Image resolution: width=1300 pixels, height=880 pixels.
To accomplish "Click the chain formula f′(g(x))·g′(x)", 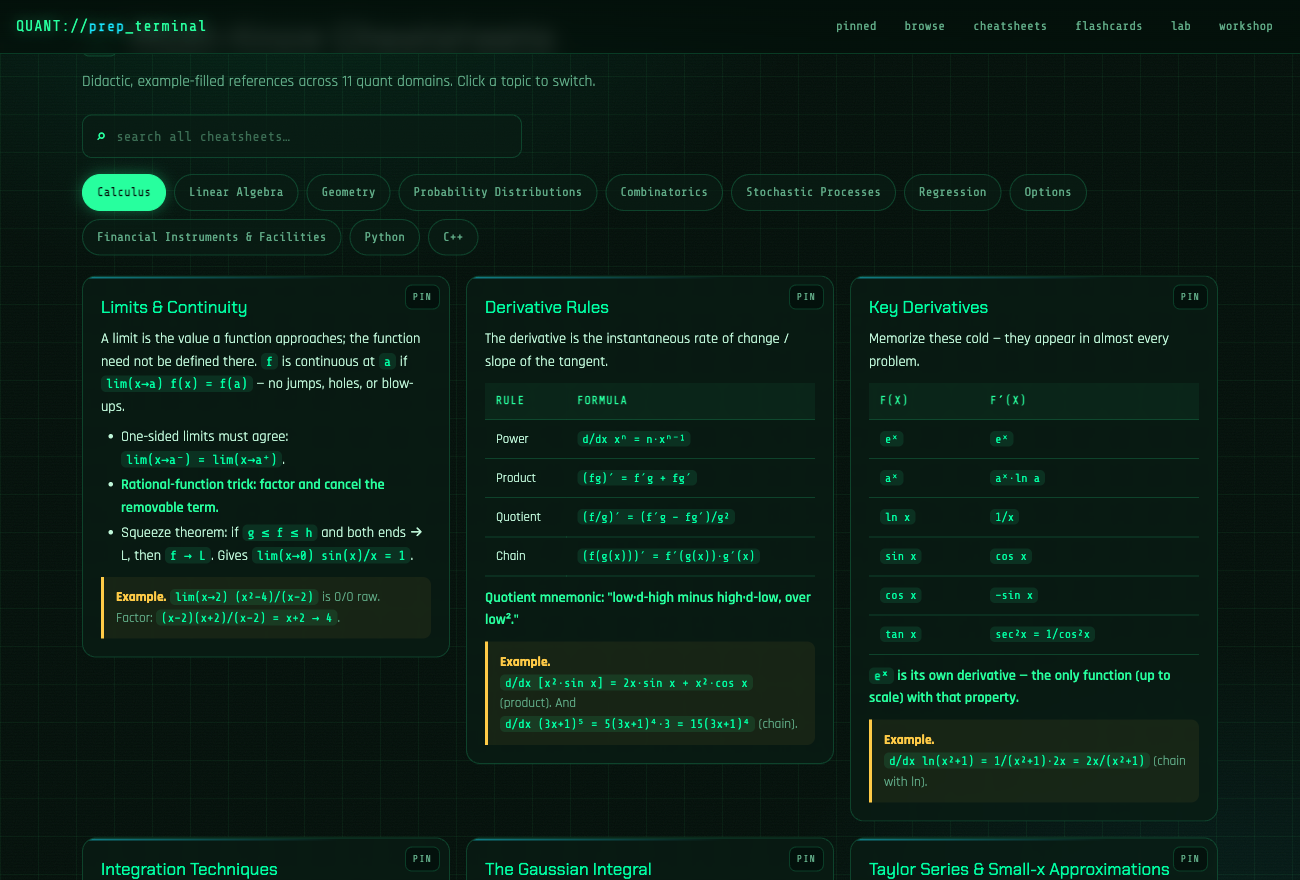I will pyautogui.click(x=669, y=556).
